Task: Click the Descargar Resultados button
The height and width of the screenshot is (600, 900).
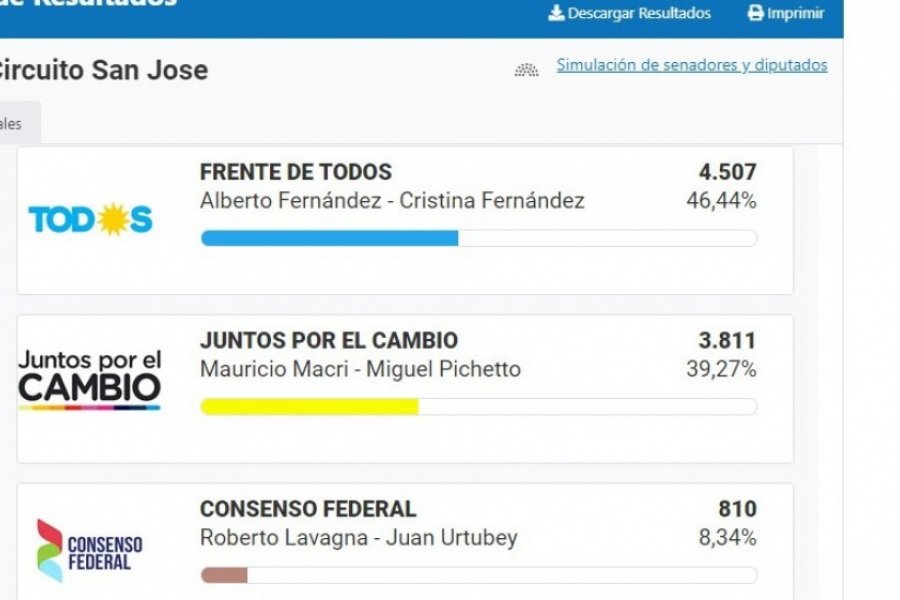Action: pos(630,13)
